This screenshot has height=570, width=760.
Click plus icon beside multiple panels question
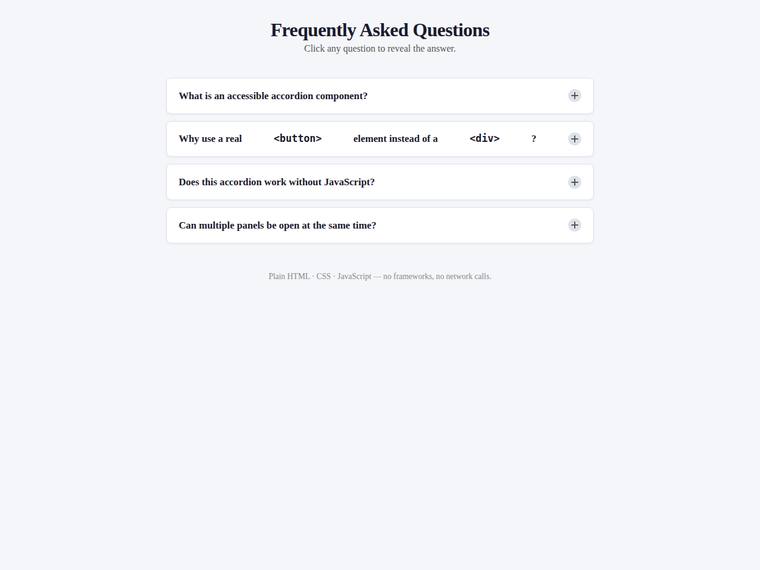coord(574,225)
